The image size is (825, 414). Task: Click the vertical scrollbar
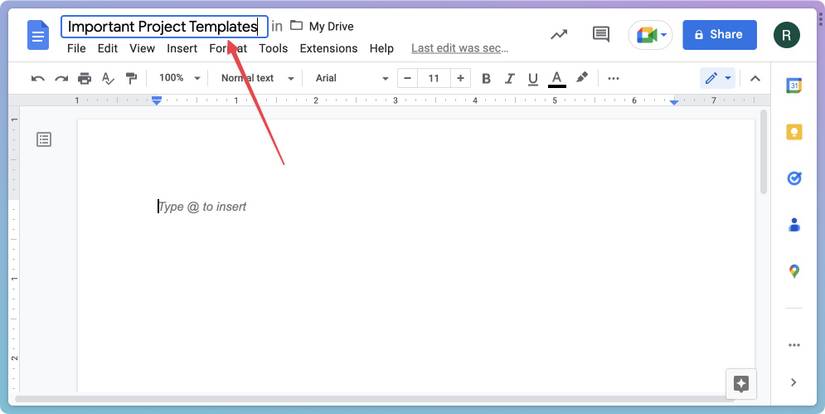(x=764, y=152)
